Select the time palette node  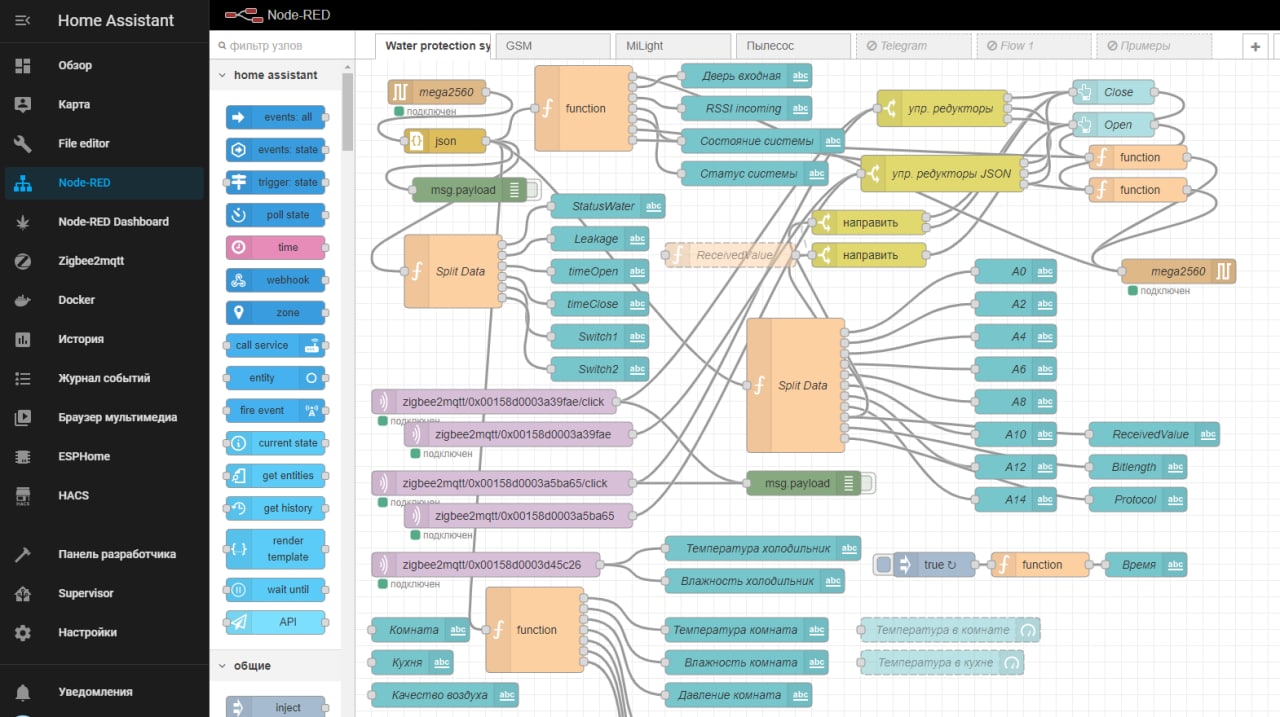[275, 247]
